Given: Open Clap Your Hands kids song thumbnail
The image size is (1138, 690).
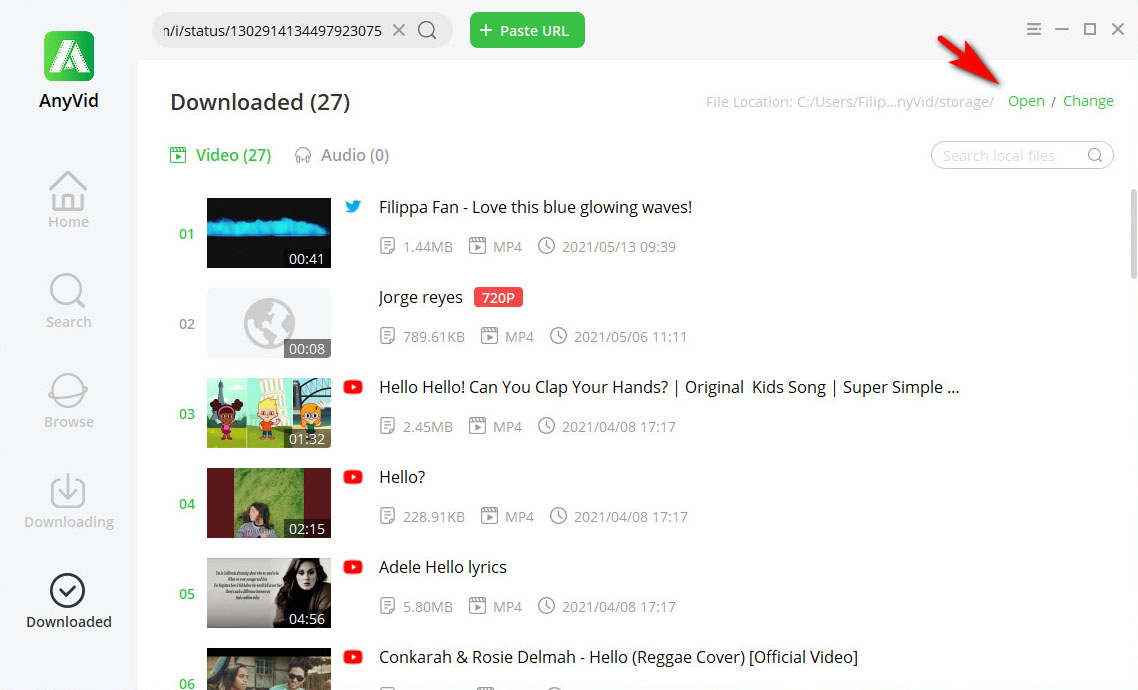Looking at the screenshot, I should (x=269, y=413).
